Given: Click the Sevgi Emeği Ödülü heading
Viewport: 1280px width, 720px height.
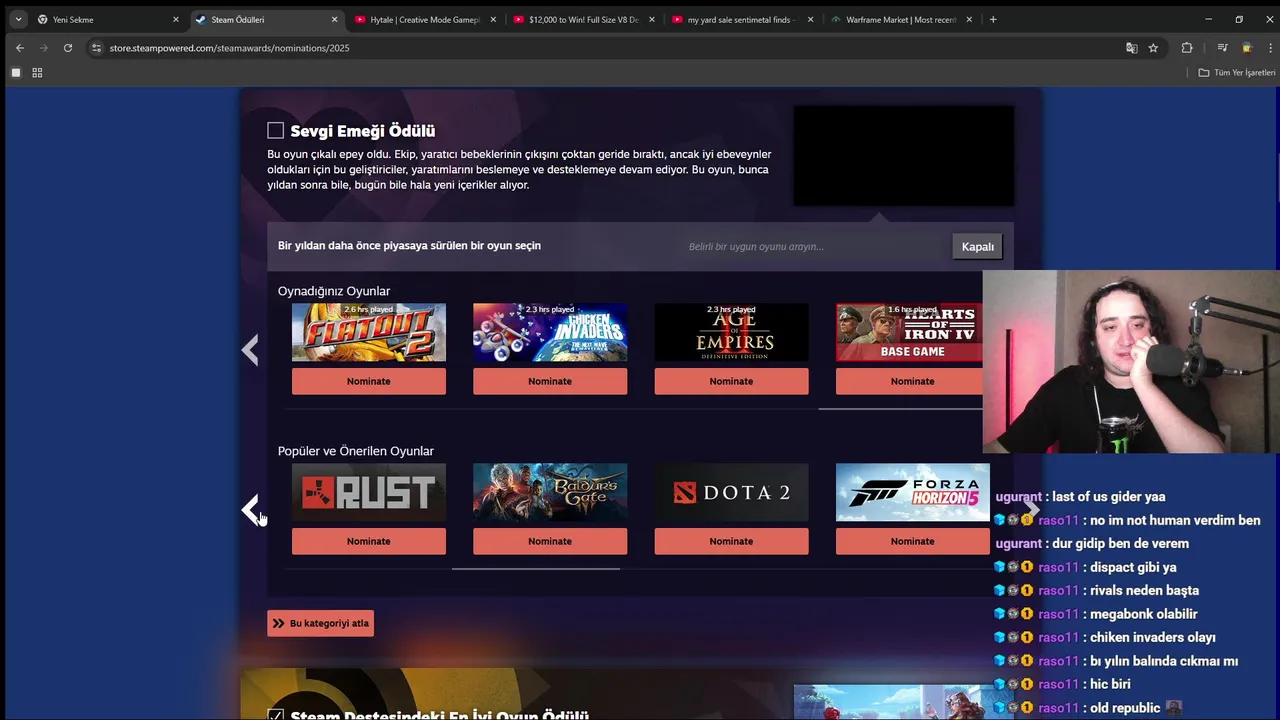Looking at the screenshot, I should tap(363, 131).
